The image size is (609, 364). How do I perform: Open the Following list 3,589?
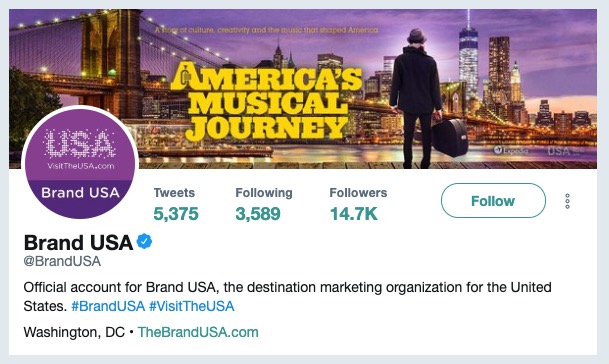(258, 214)
